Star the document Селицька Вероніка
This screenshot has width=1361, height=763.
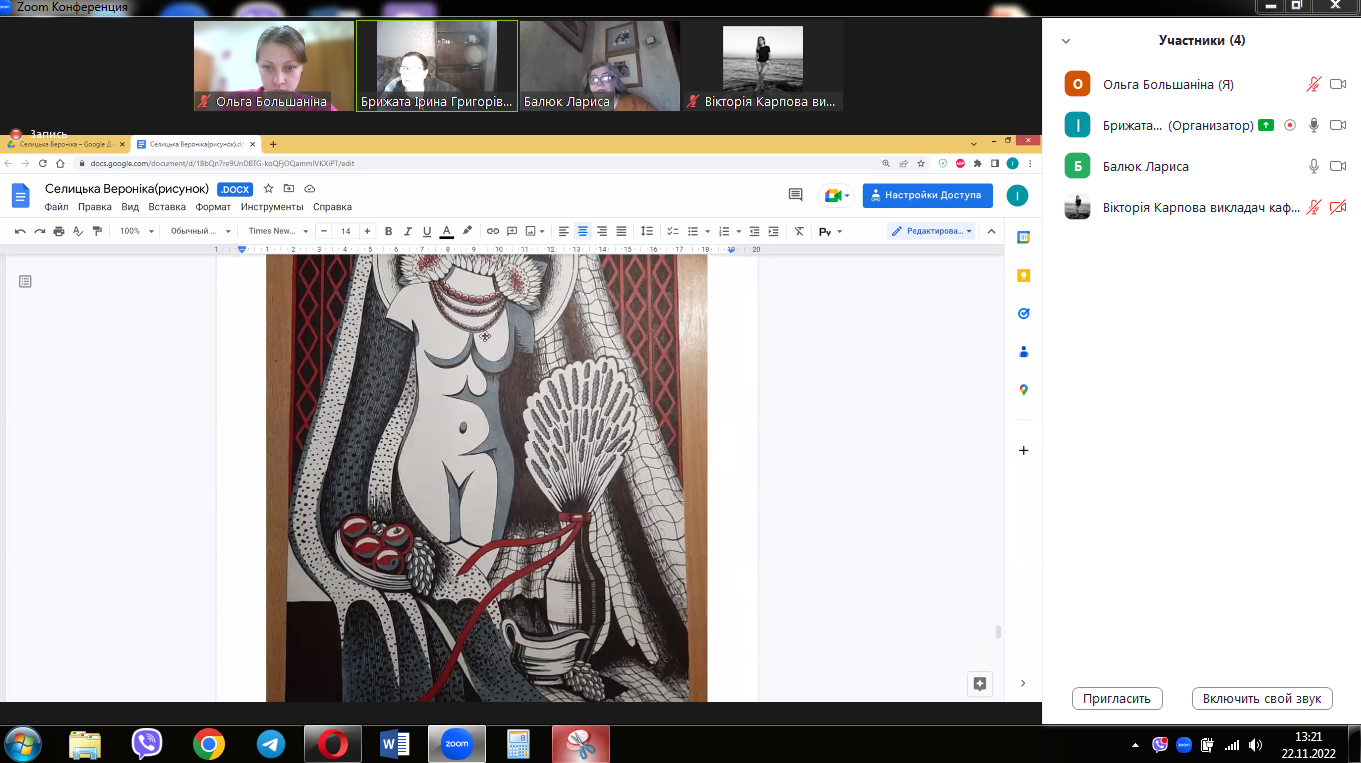coord(268,189)
